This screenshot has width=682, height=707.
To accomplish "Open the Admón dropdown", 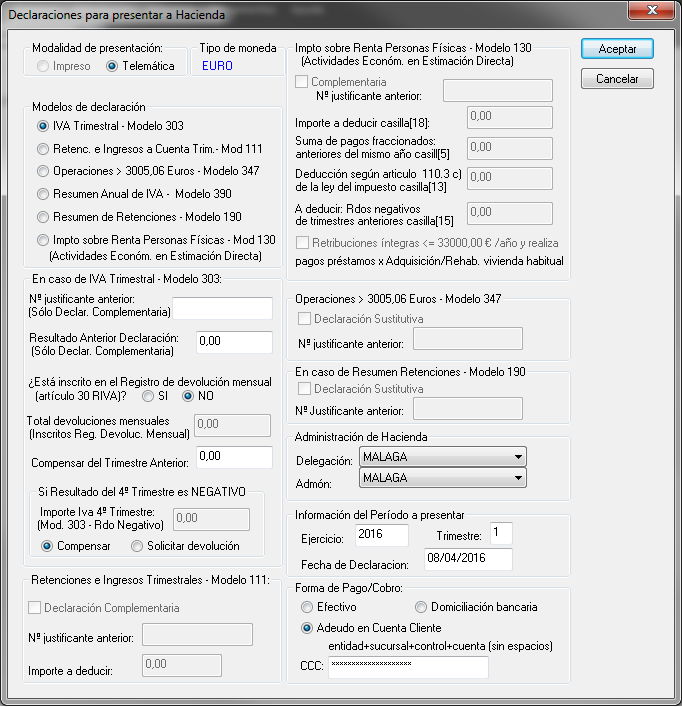I will click(443, 478).
